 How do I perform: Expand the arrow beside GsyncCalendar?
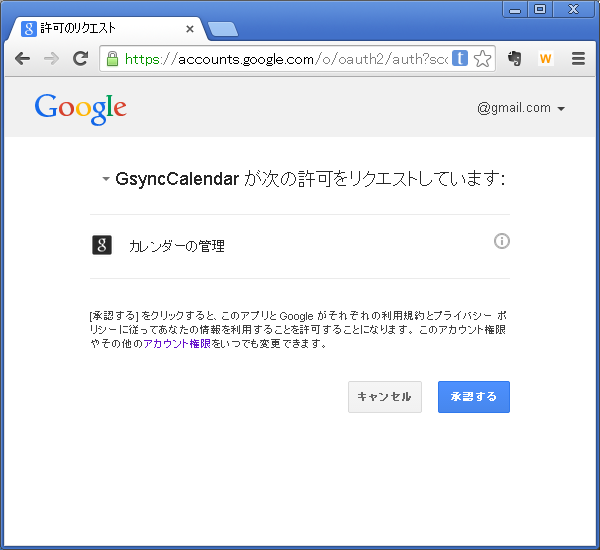[x=106, y=180]
